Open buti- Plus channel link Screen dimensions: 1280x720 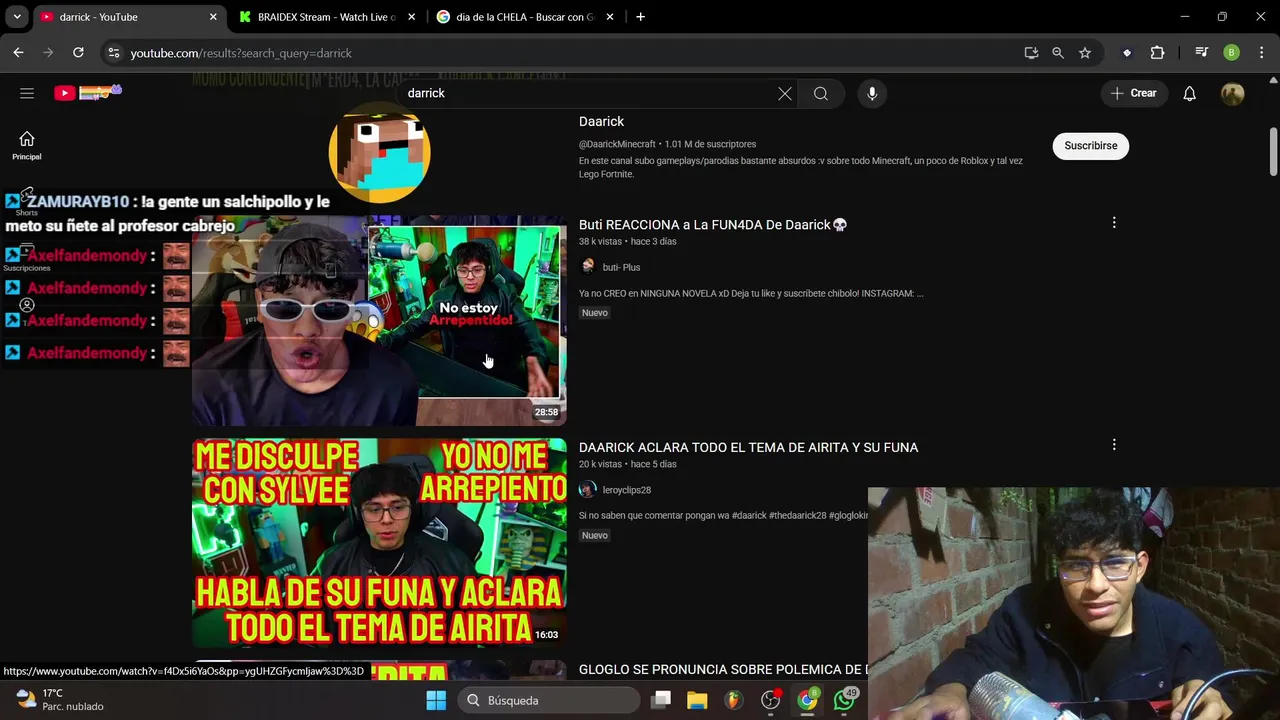(621, 267)
